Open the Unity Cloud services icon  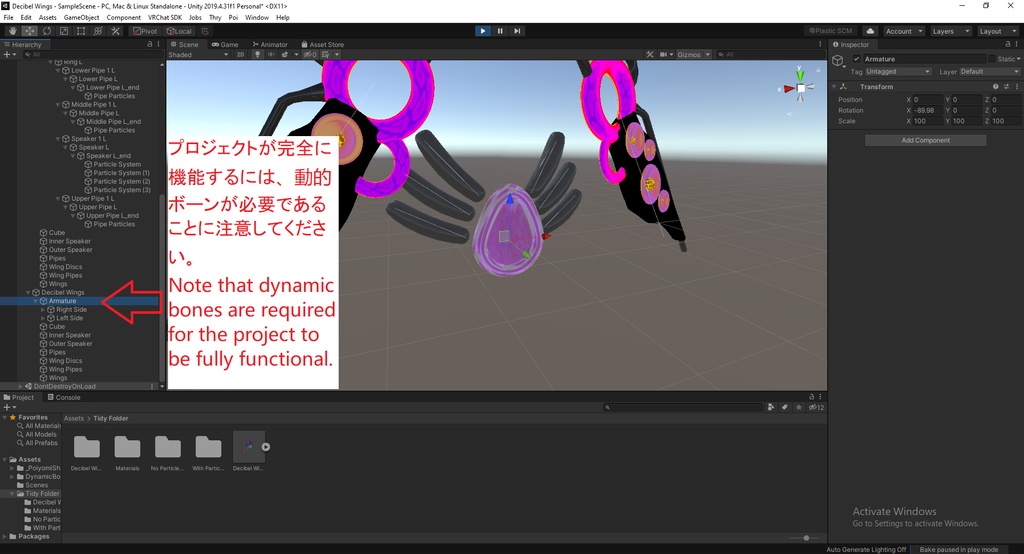click(870, 31)
